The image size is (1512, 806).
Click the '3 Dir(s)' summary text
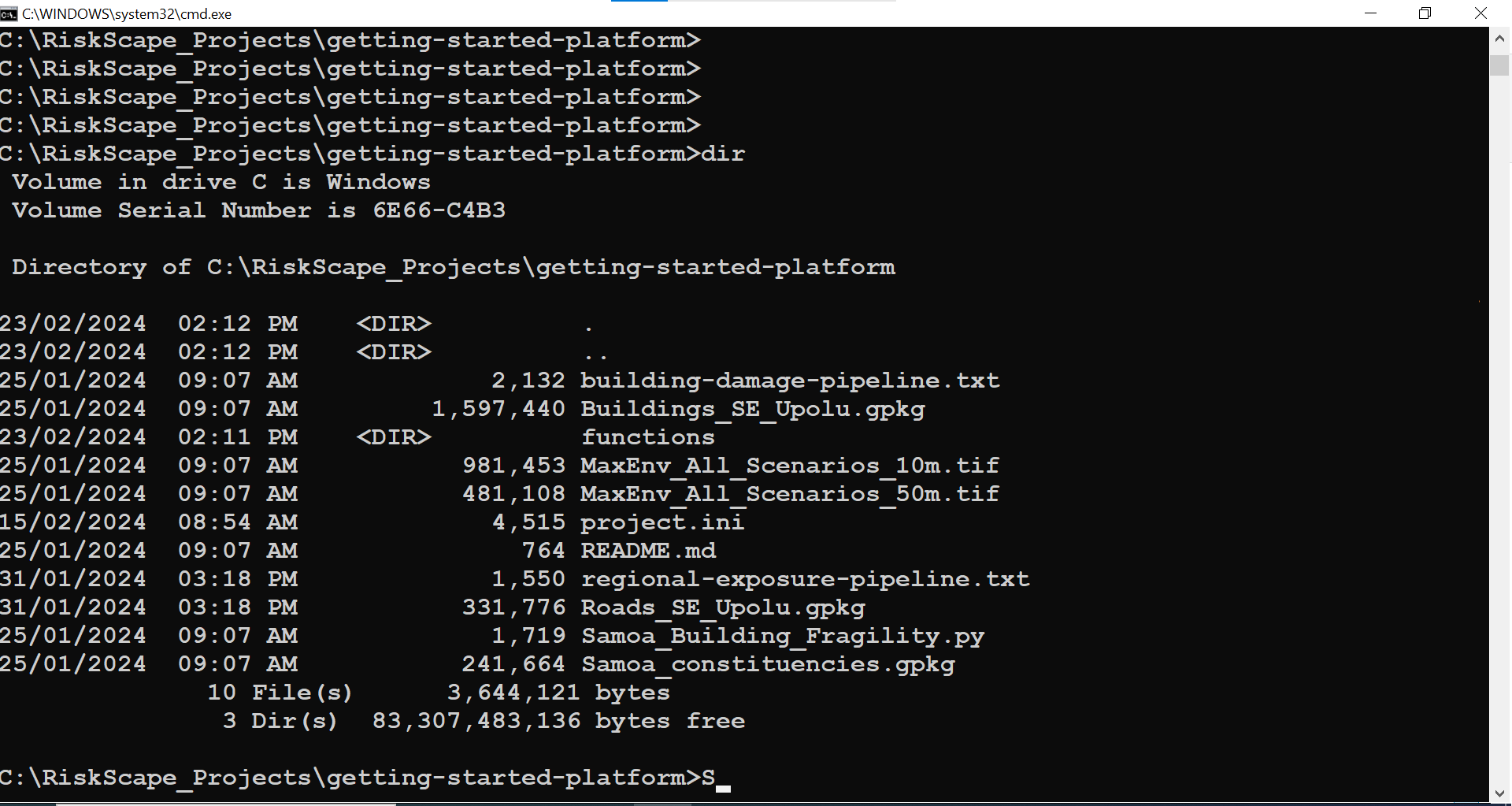click(280, 721)
